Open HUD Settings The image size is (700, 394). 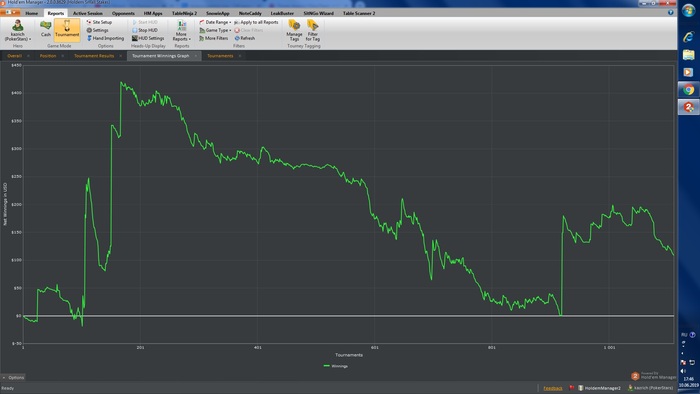click(148, 38)
